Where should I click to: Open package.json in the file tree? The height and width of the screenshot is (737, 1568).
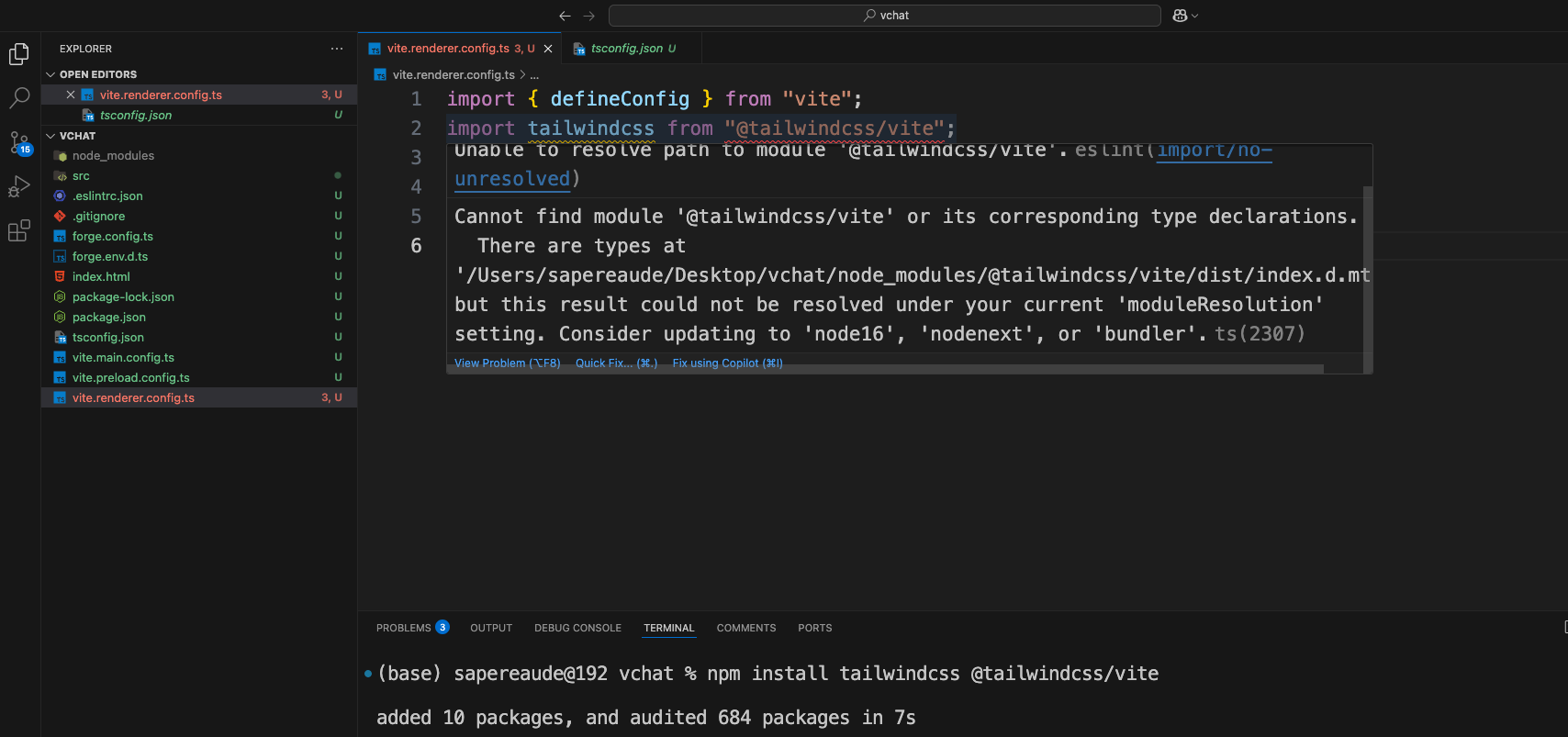[x=109, y=317]
